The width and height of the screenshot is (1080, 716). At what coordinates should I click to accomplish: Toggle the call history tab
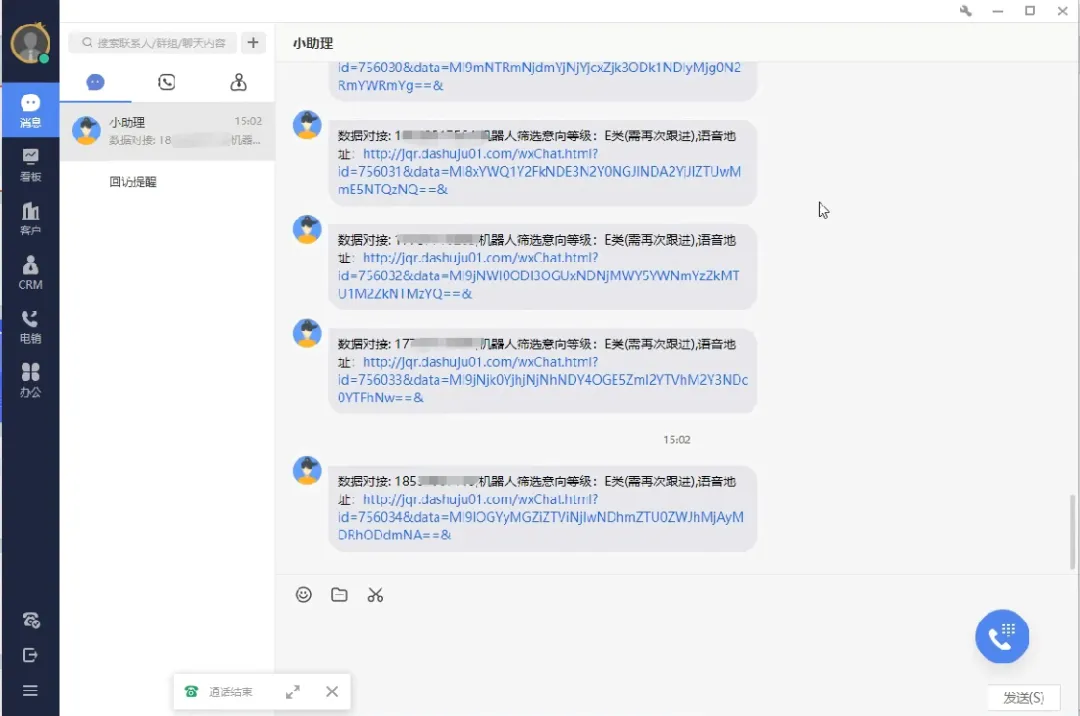167,82
